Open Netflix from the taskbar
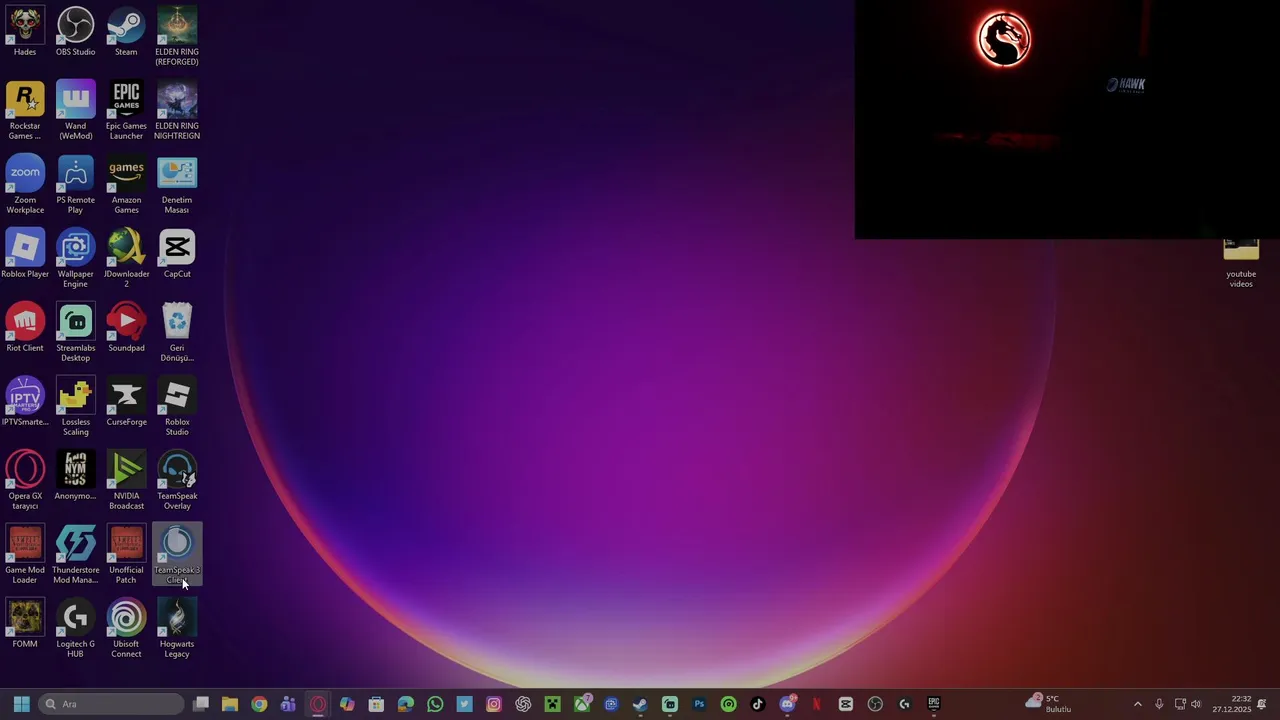This screenshot has width=1280, height=720. click(816, 704)
